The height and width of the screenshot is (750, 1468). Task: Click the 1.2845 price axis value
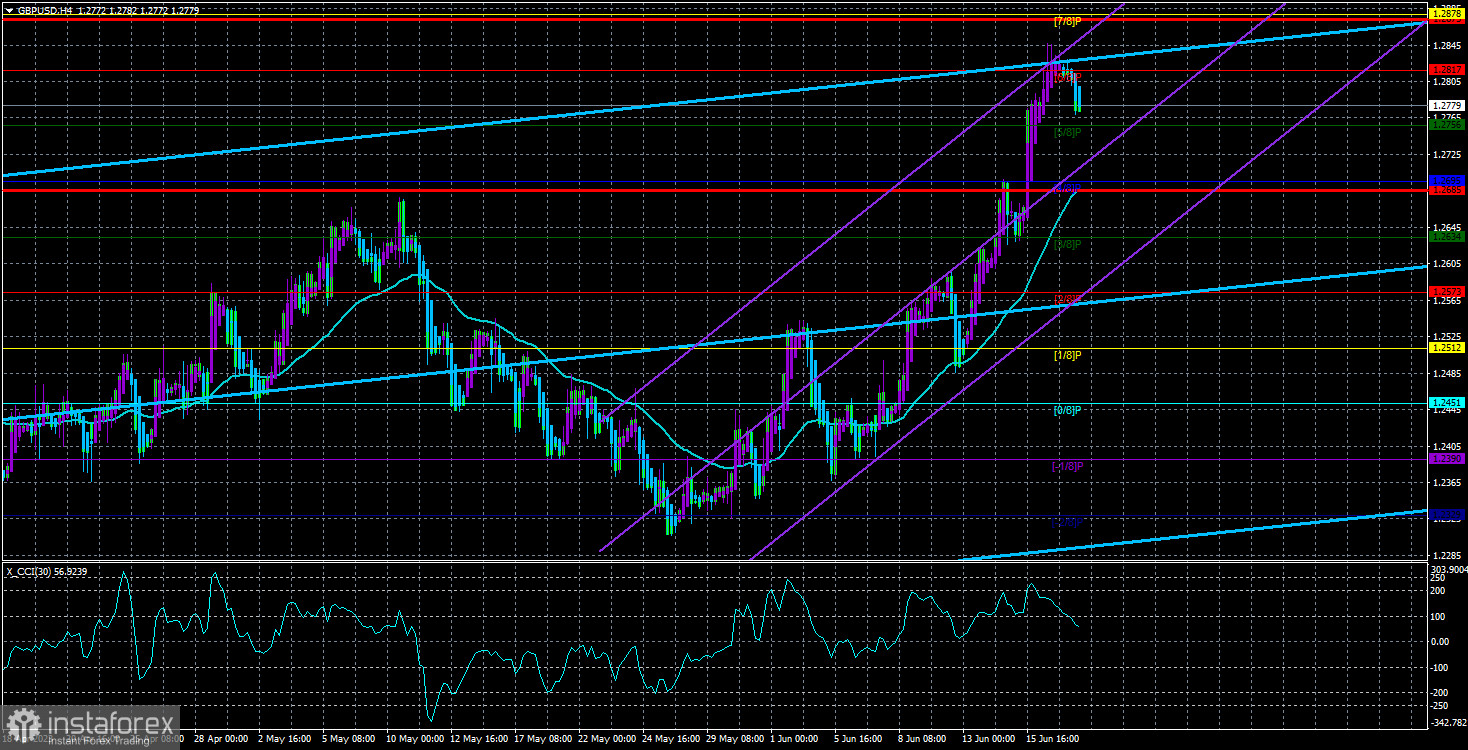point(1446,46)
